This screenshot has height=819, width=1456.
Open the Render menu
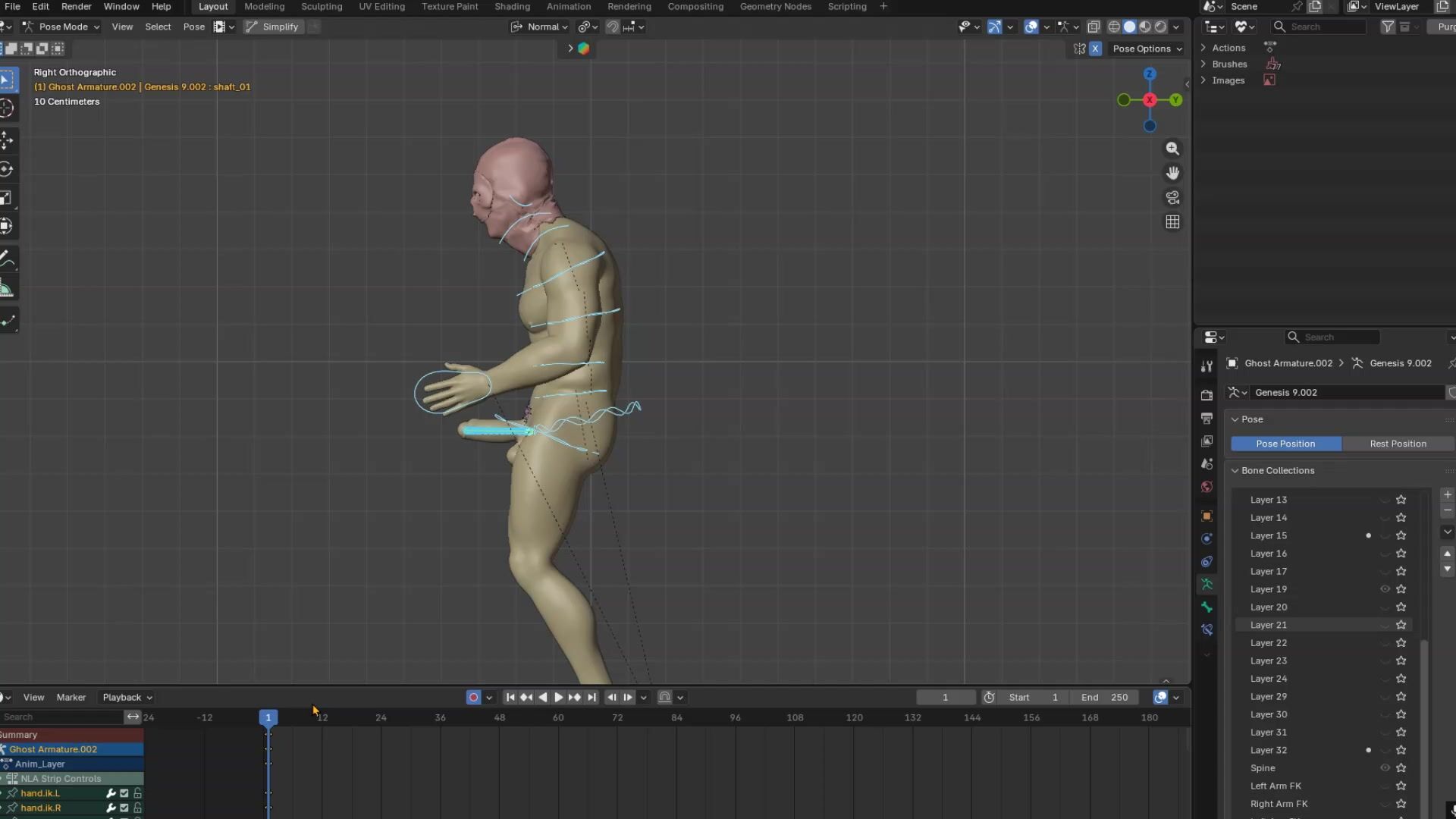pos(77,6)
